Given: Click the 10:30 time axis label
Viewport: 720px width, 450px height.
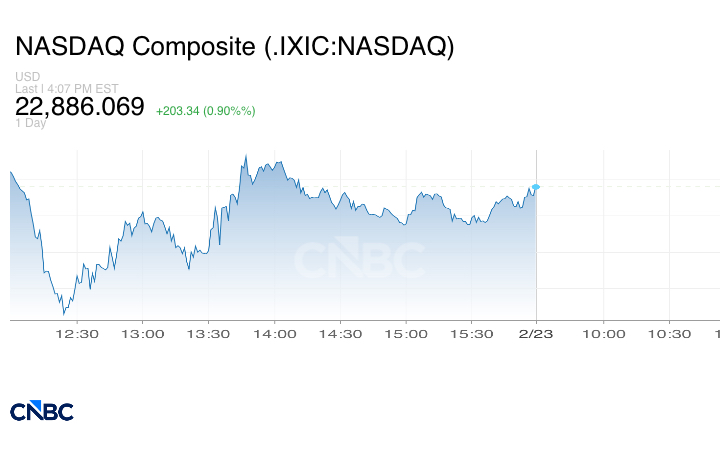Looking at the screenshot, I should click(670, 334).
